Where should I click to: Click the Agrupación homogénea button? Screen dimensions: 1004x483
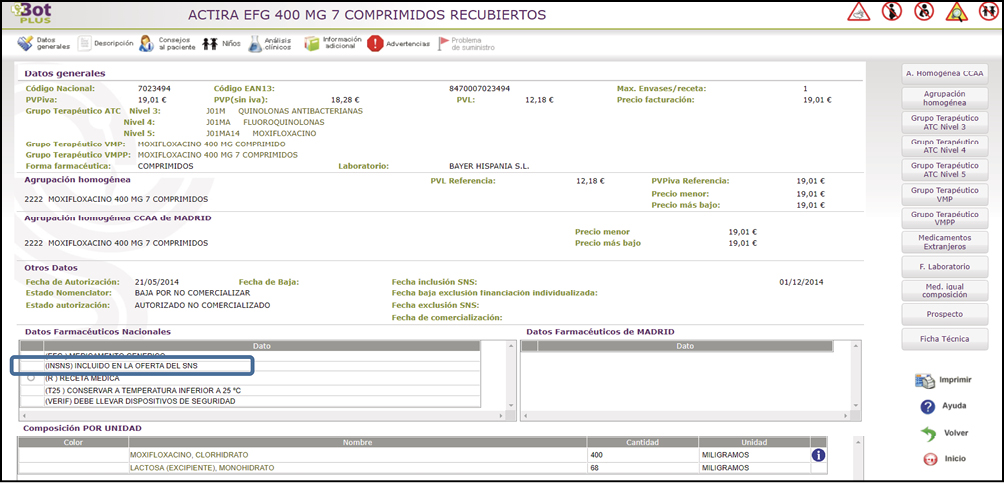(x=944, y=97)
